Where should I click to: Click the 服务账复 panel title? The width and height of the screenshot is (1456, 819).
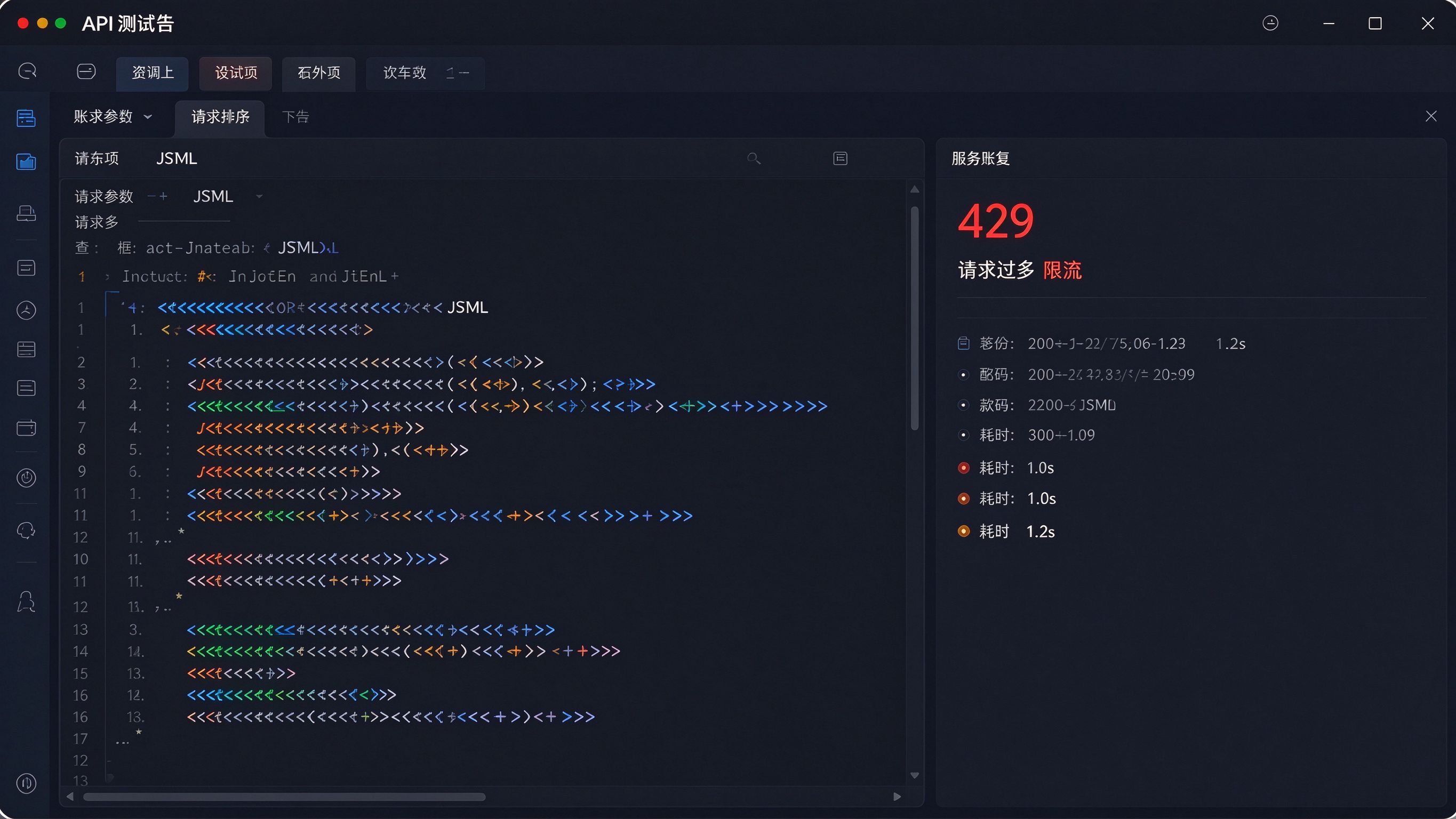pyautogui.click(x=981, y=159)
